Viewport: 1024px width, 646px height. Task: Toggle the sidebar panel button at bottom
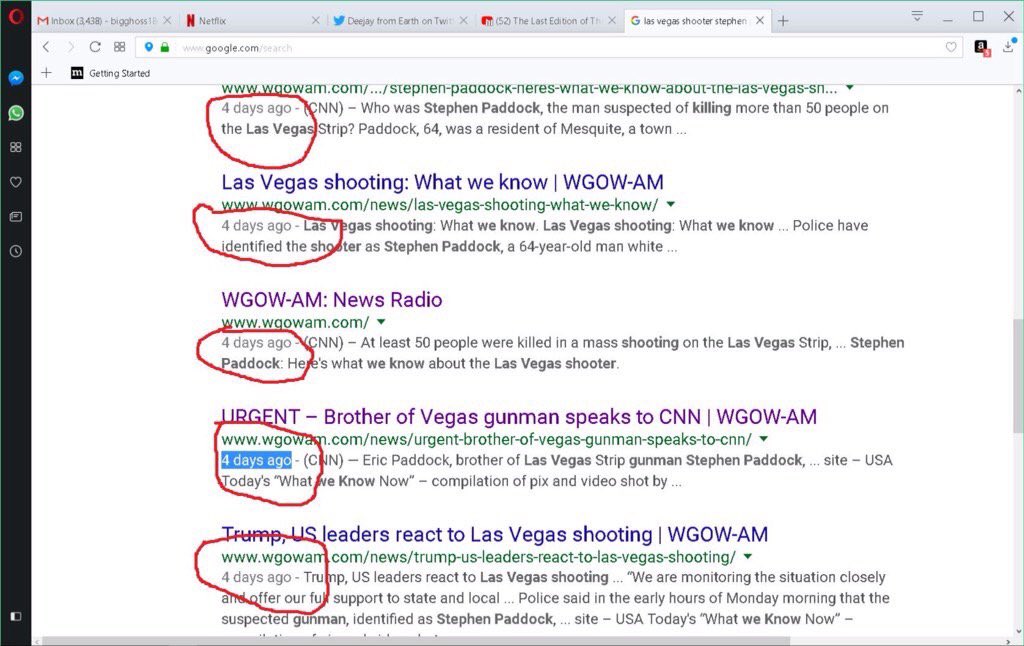tap(16, 616)
